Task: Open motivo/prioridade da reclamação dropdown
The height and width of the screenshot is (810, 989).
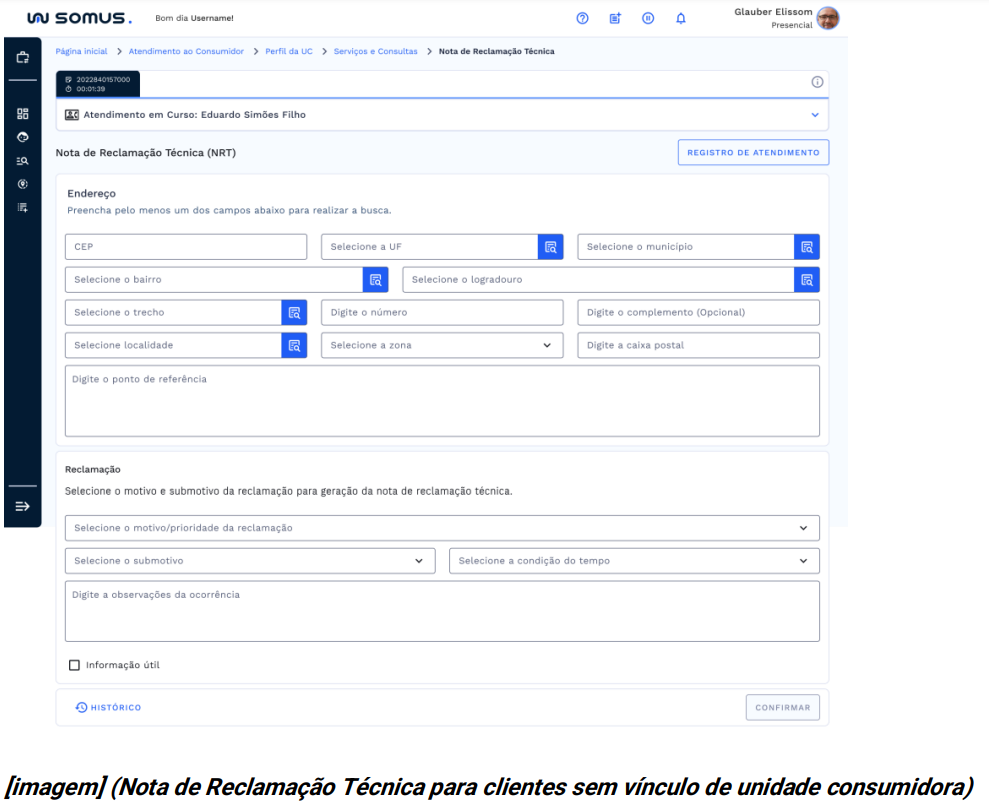Action: [442, 528]
